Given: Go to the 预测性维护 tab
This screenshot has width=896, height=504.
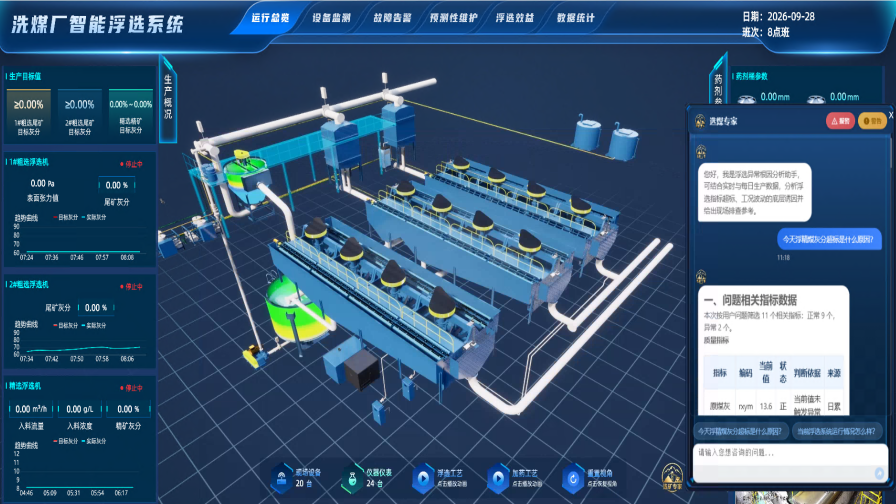Looking at the screenshot, I should (454, 18).
